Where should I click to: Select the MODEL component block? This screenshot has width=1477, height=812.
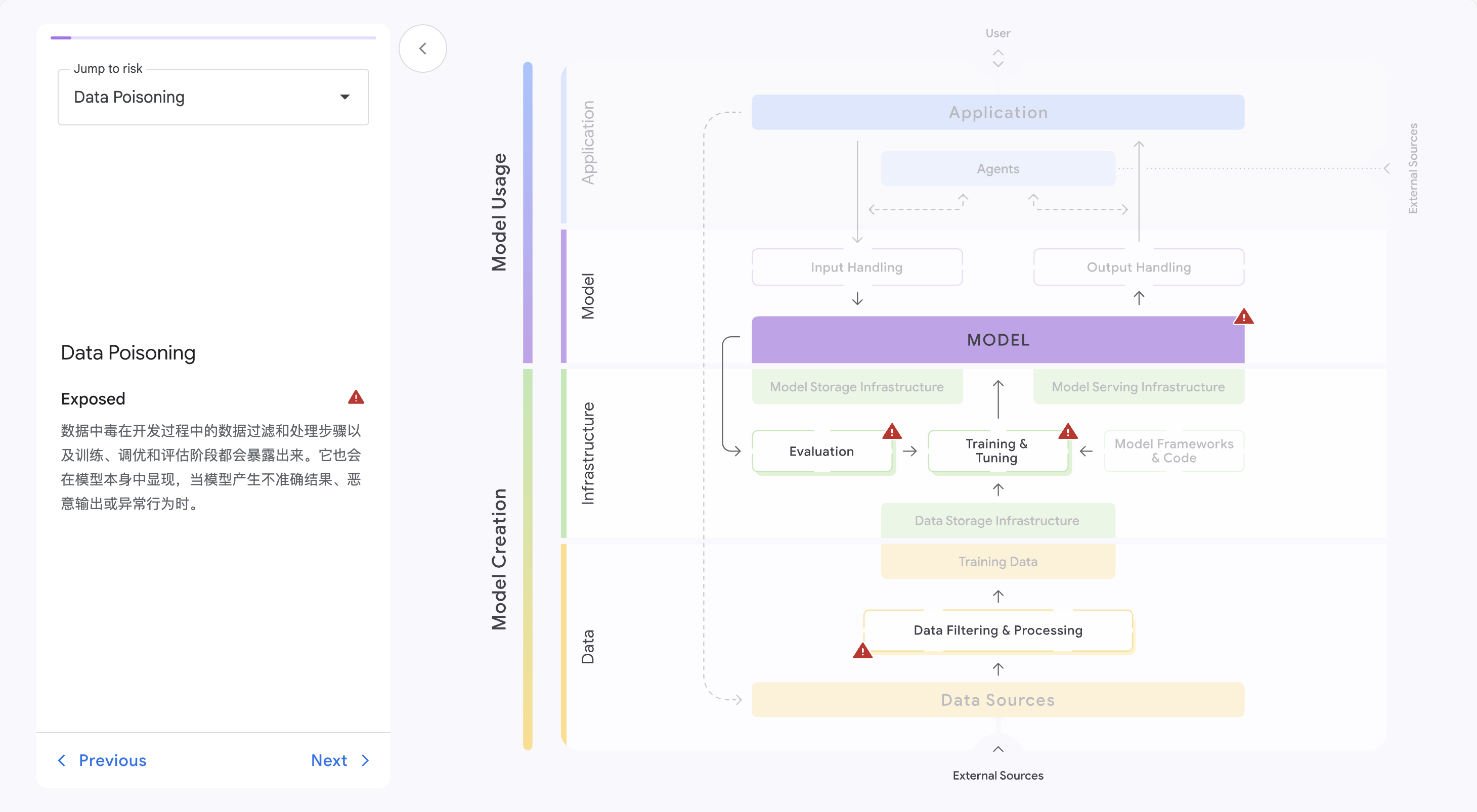tap(997, 340)
